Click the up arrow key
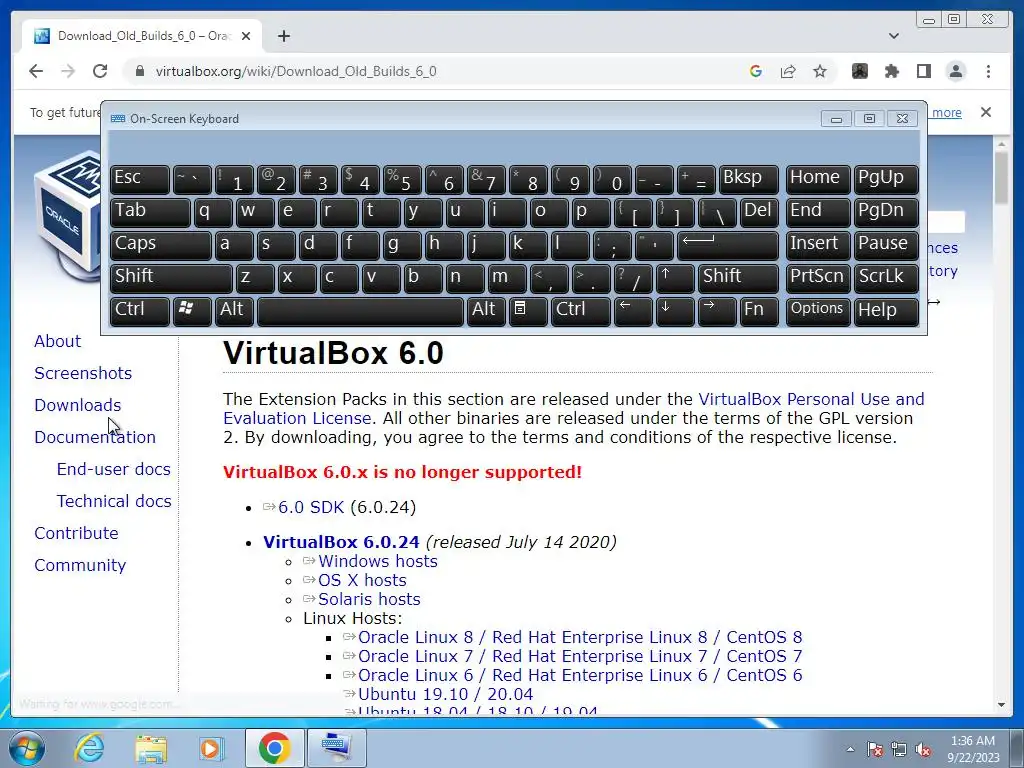This screenshot has height=768, width=1024. point(674,278)
